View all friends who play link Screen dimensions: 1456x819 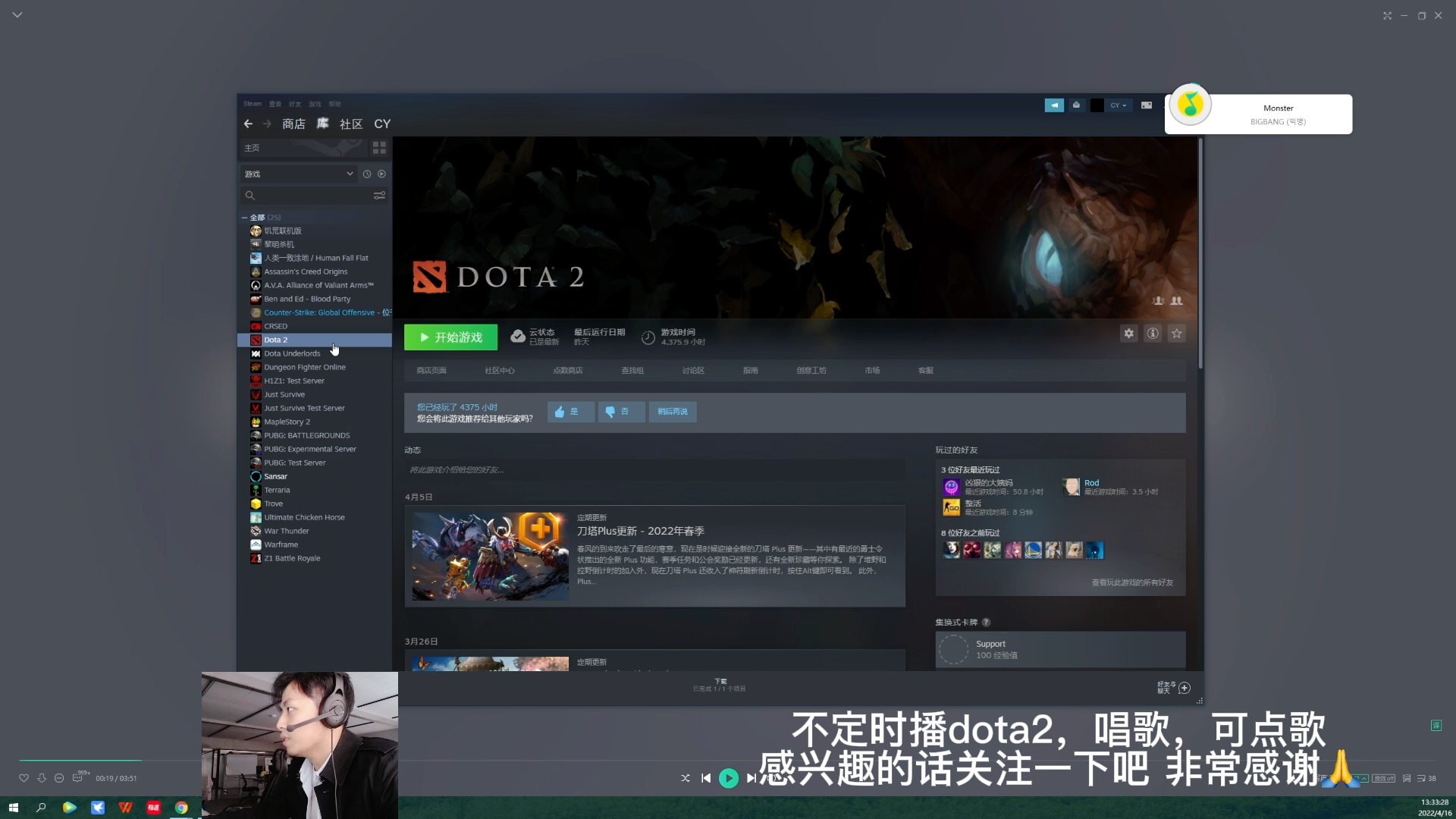click(1132, 583)
